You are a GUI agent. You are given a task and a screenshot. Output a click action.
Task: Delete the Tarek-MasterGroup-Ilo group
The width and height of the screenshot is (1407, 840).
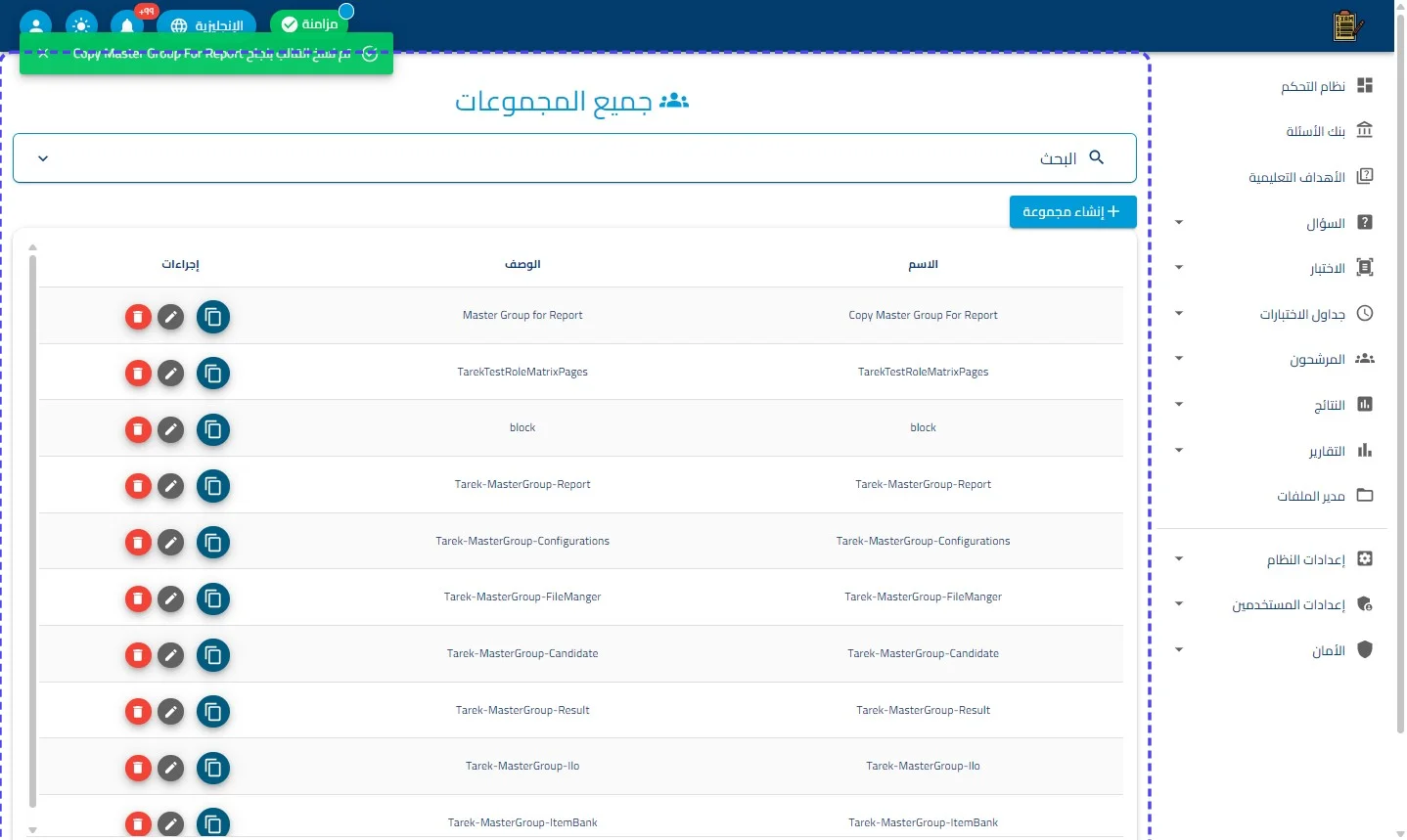tap(138, 768)
